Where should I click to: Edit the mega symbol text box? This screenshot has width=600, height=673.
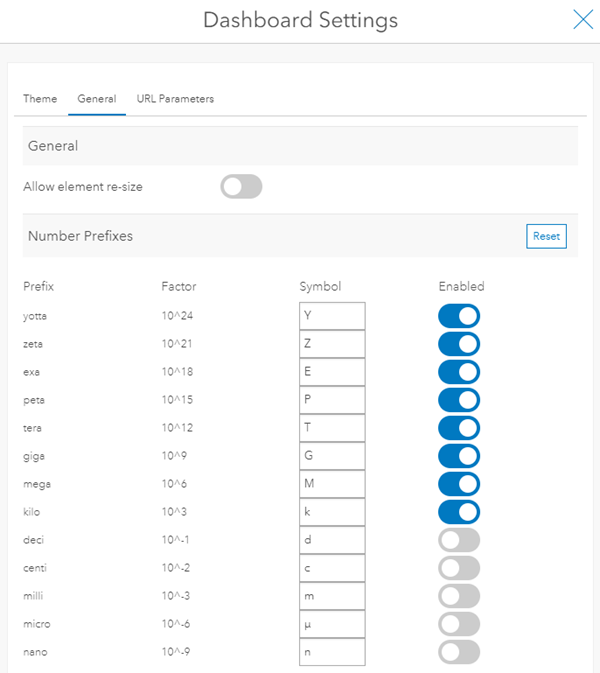click(x=332, y=484)
